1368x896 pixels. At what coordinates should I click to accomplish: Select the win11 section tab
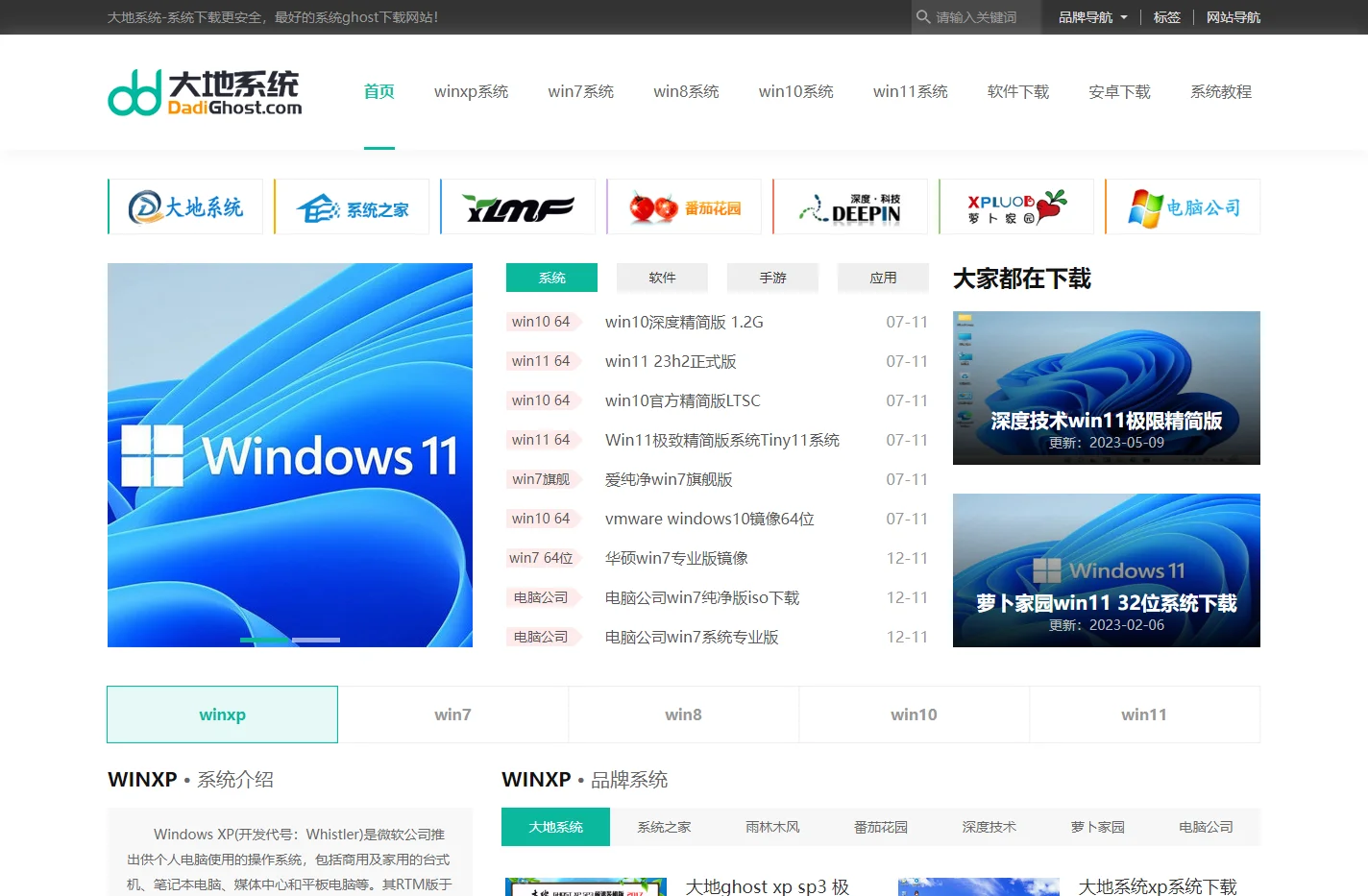[1144, 714]
